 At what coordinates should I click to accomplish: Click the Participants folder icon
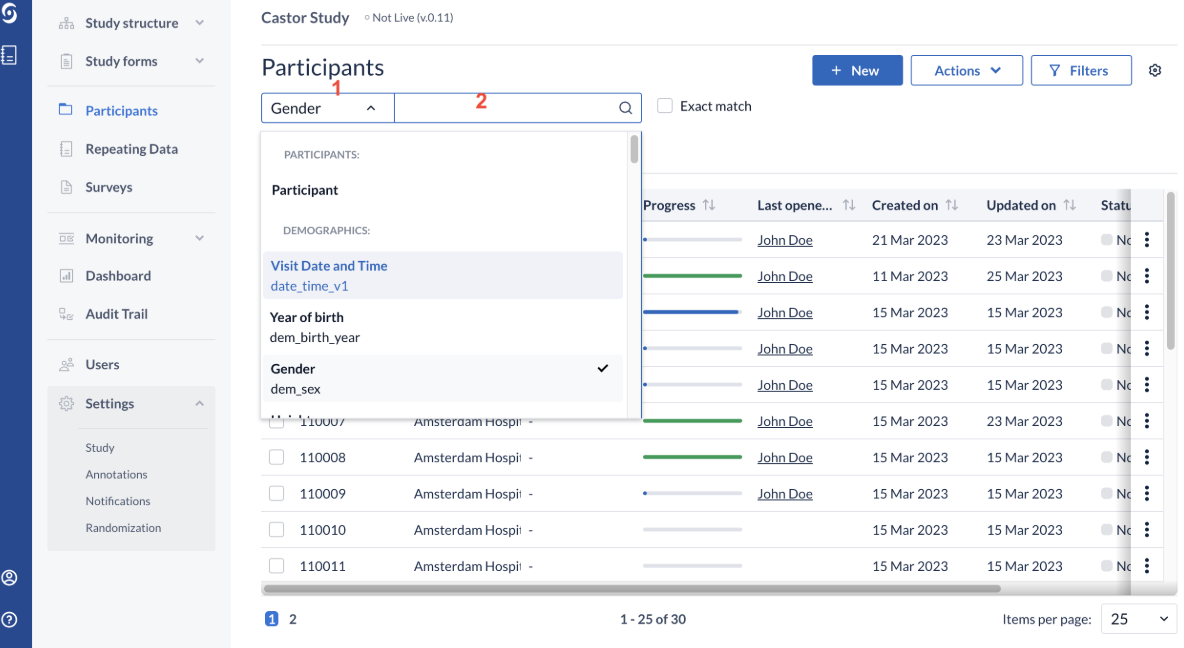coord(66,110)
